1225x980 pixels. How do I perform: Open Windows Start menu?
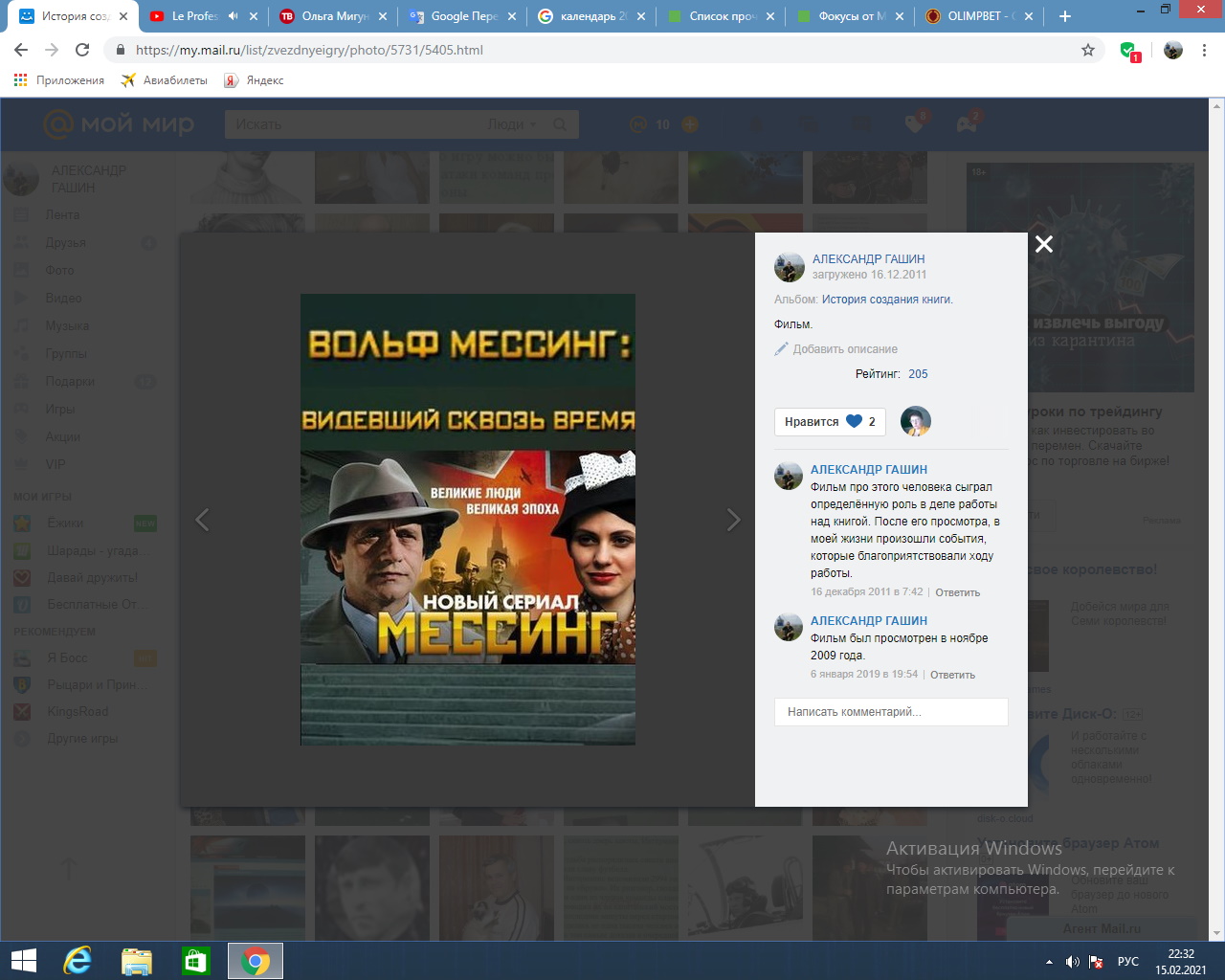tap(23, 961)
